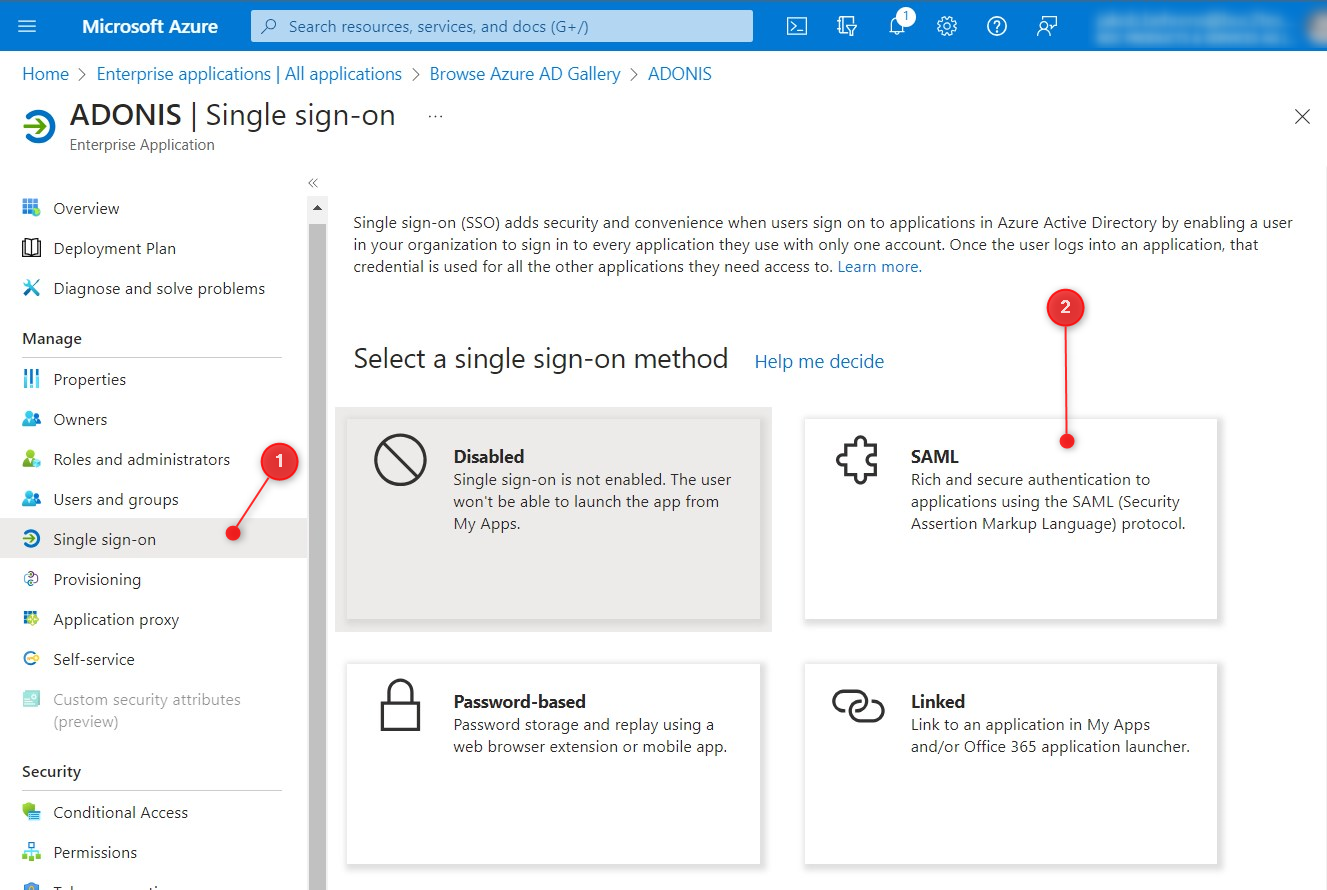Open the Help me decide link
The height and width of the screenshot is (890, 1327).
(819, 361)
